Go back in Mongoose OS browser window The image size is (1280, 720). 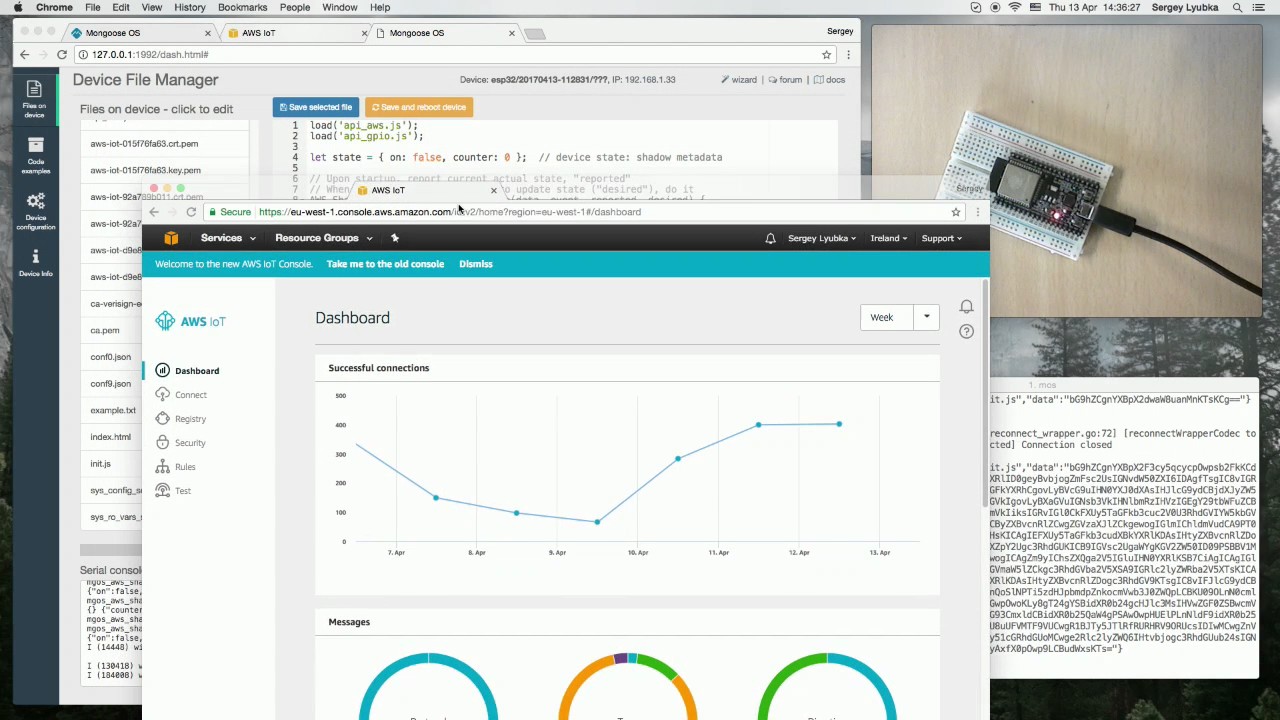click(x=24, y=55)
